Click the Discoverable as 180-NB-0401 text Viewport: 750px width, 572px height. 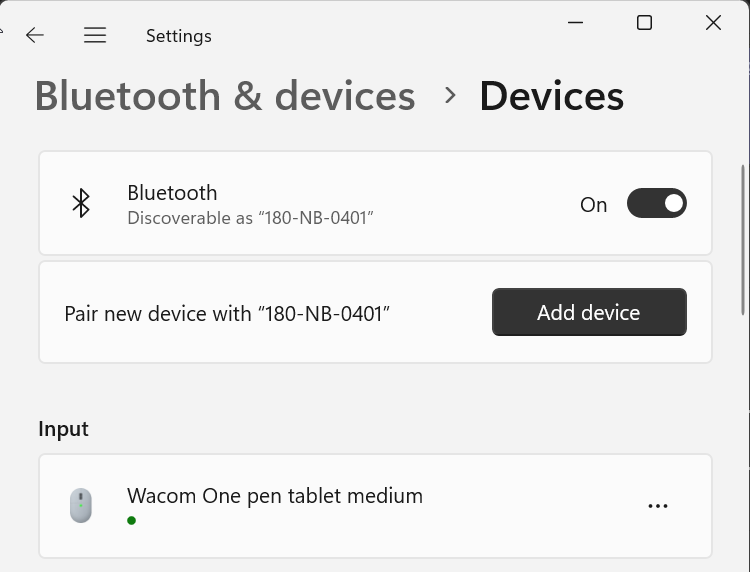(x=250, y=218)
